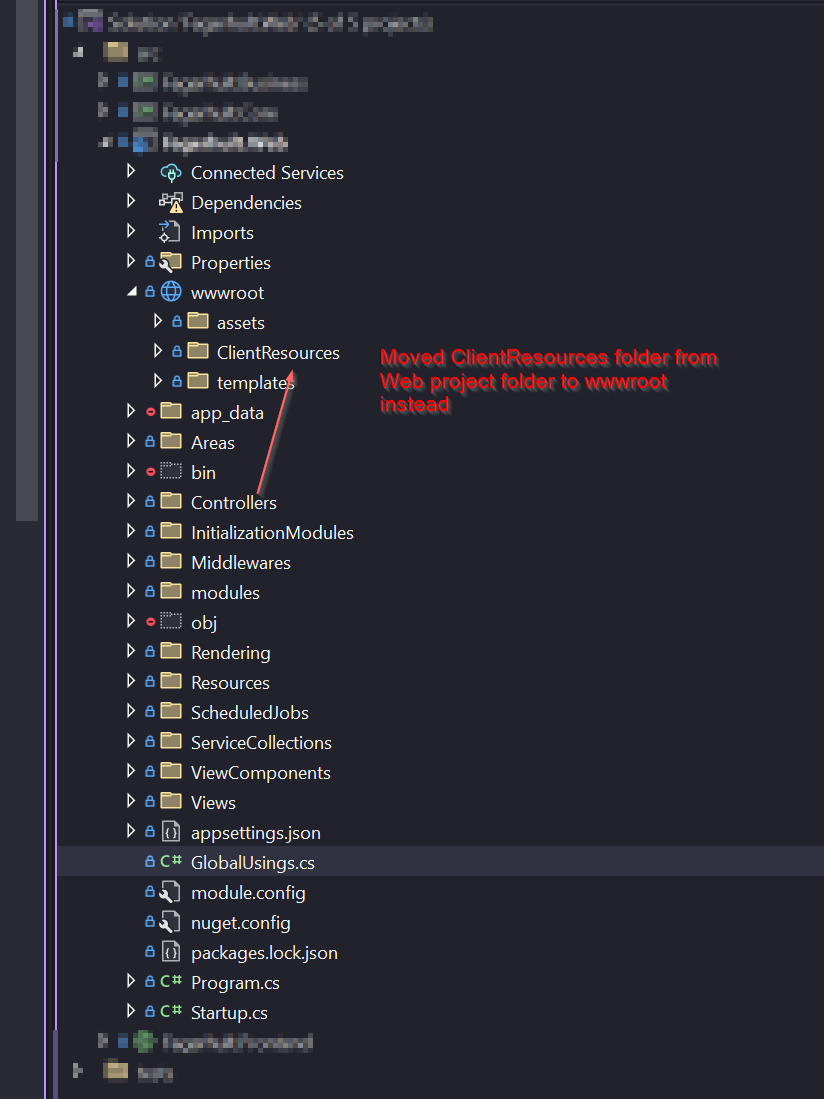
Task: Collapse the wwwroot folder node
Action: [131, 293]
